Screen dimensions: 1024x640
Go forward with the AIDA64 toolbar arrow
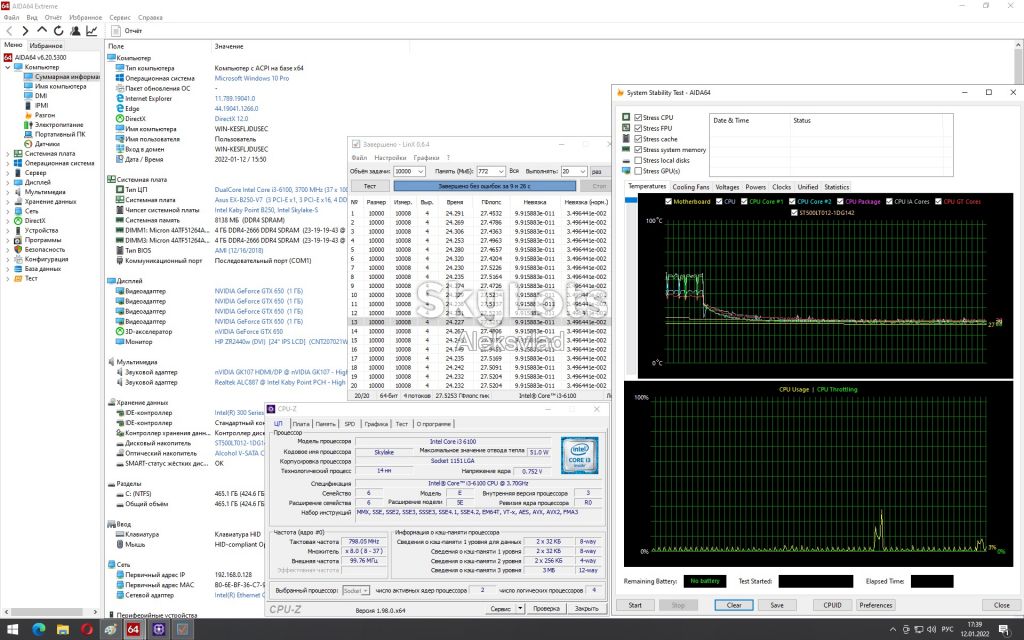click(25, 31)
